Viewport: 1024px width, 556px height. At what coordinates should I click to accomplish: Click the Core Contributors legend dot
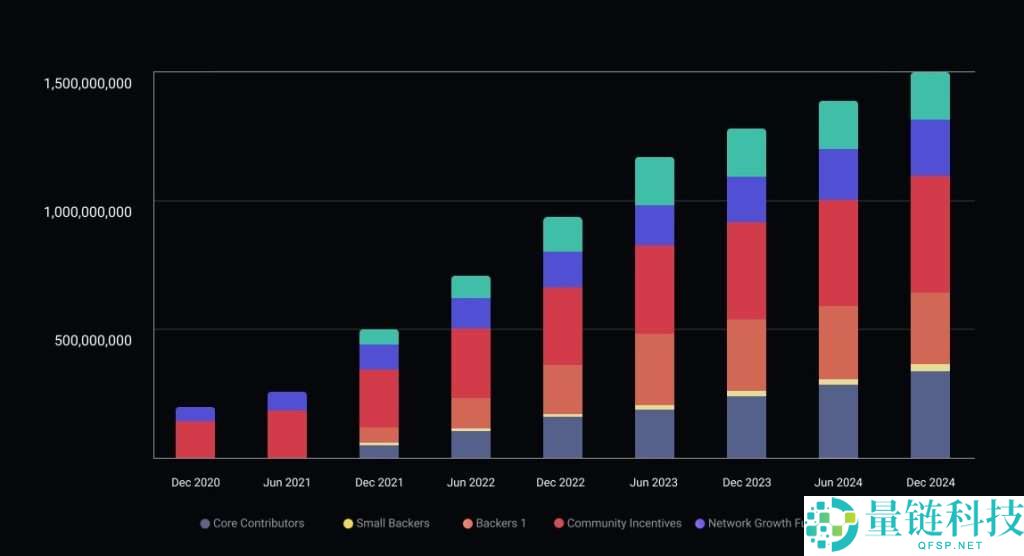(x=205, y=524)
